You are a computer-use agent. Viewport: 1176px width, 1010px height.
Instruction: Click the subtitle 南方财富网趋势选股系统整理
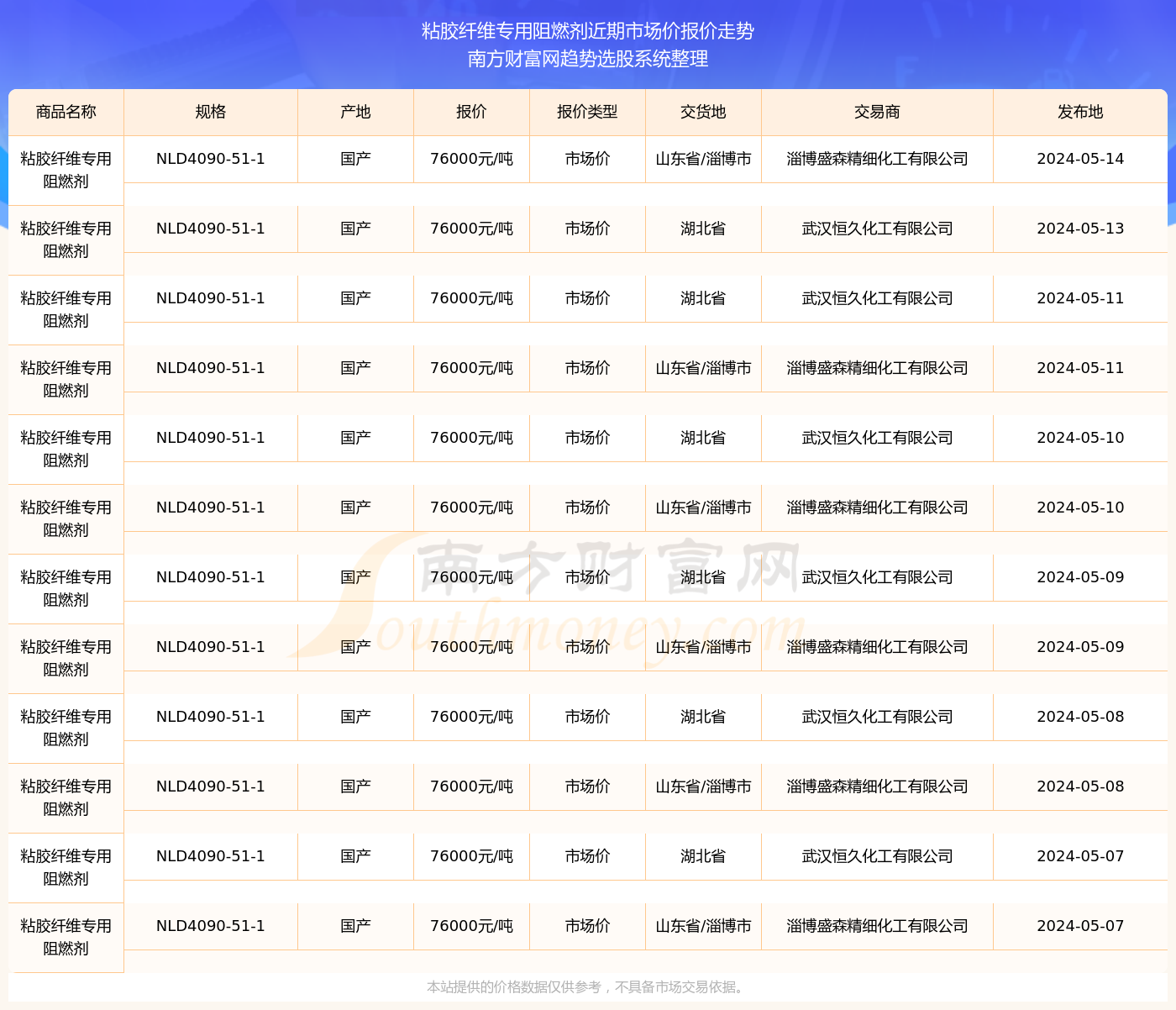[588, 59]
